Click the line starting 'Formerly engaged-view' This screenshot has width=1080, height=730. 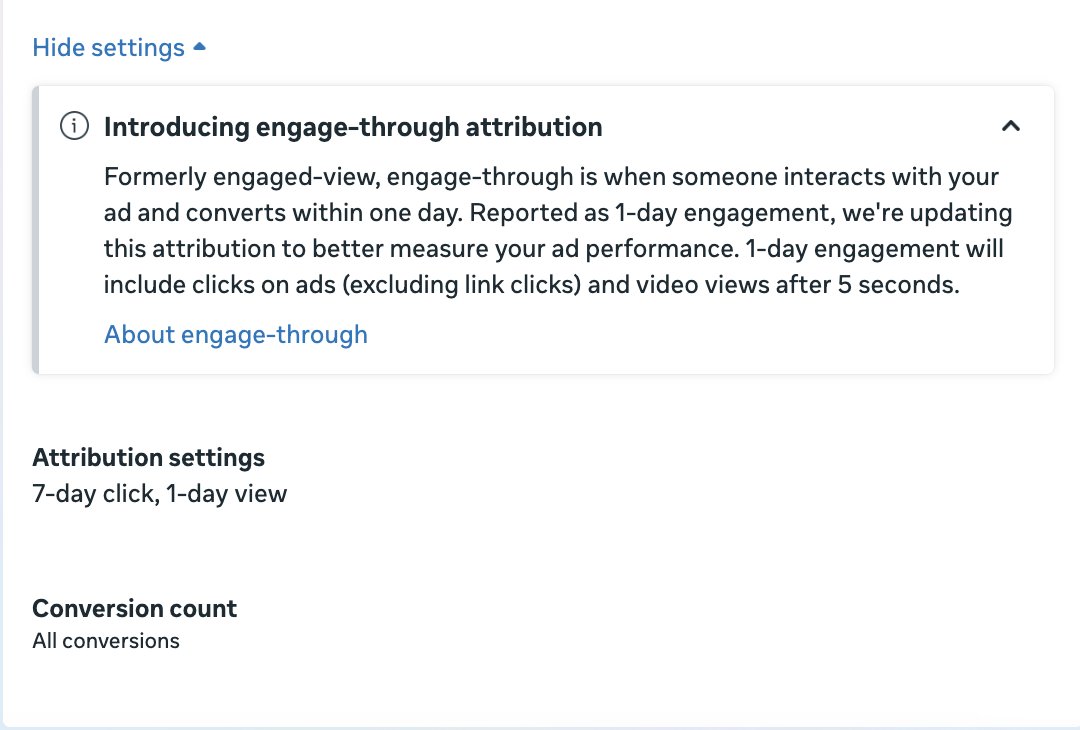pyautogui.click(x=551, y=177)
